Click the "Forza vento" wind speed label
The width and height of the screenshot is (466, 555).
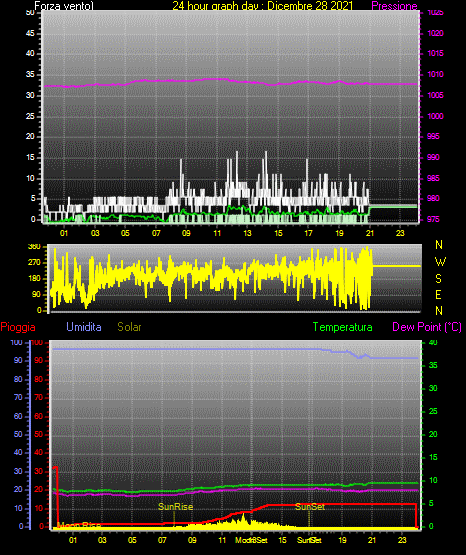64,6
